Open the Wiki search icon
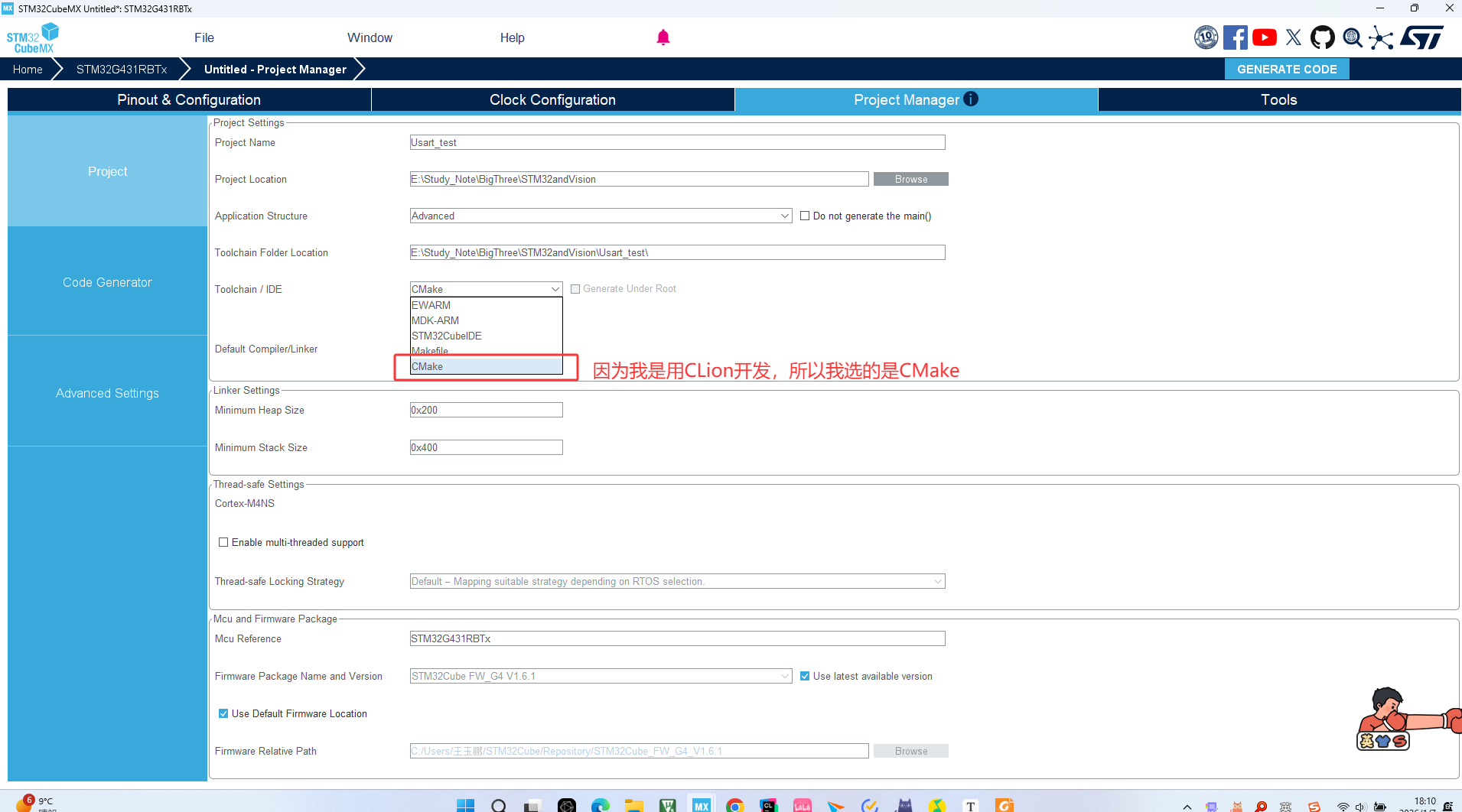Viewport: 1462px width, 812px height. click(x=1353, y=37)
